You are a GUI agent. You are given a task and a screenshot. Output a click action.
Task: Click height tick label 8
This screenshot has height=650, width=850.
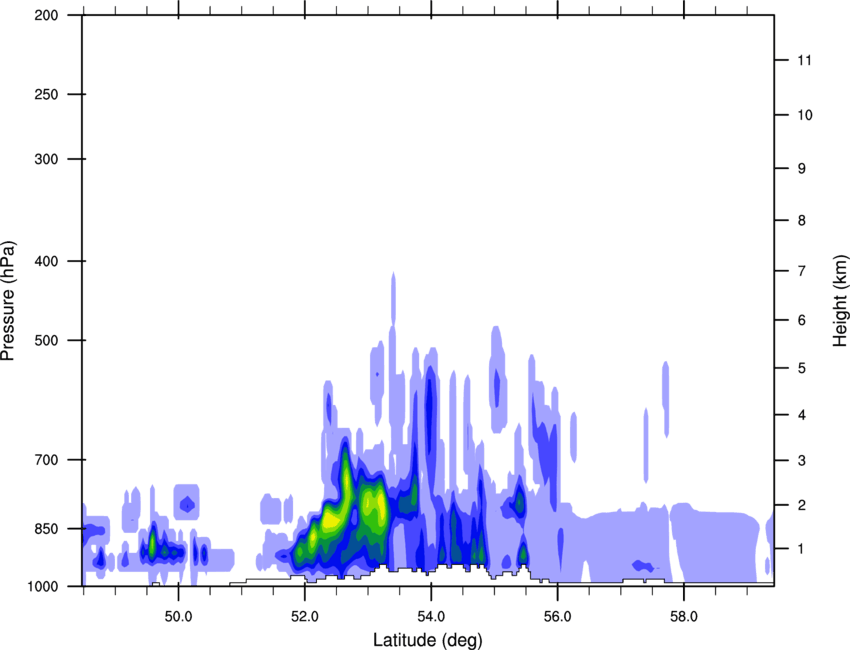pyautogui.click(x=802, y=220)
